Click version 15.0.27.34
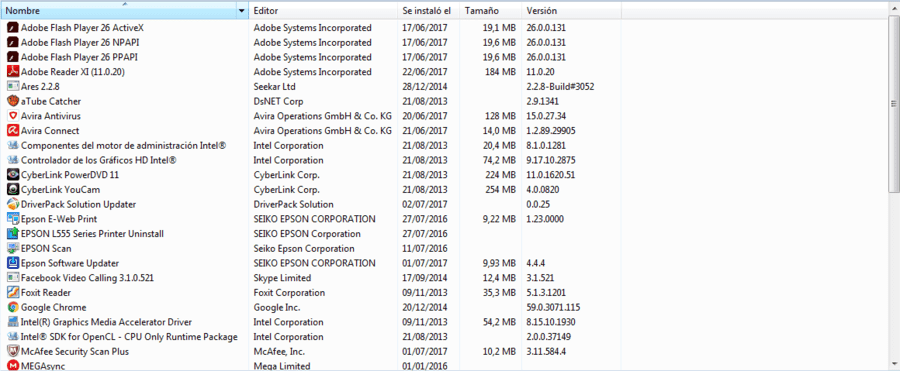The image size is (900, 371). pyautogui.click(x=546, y=116)
